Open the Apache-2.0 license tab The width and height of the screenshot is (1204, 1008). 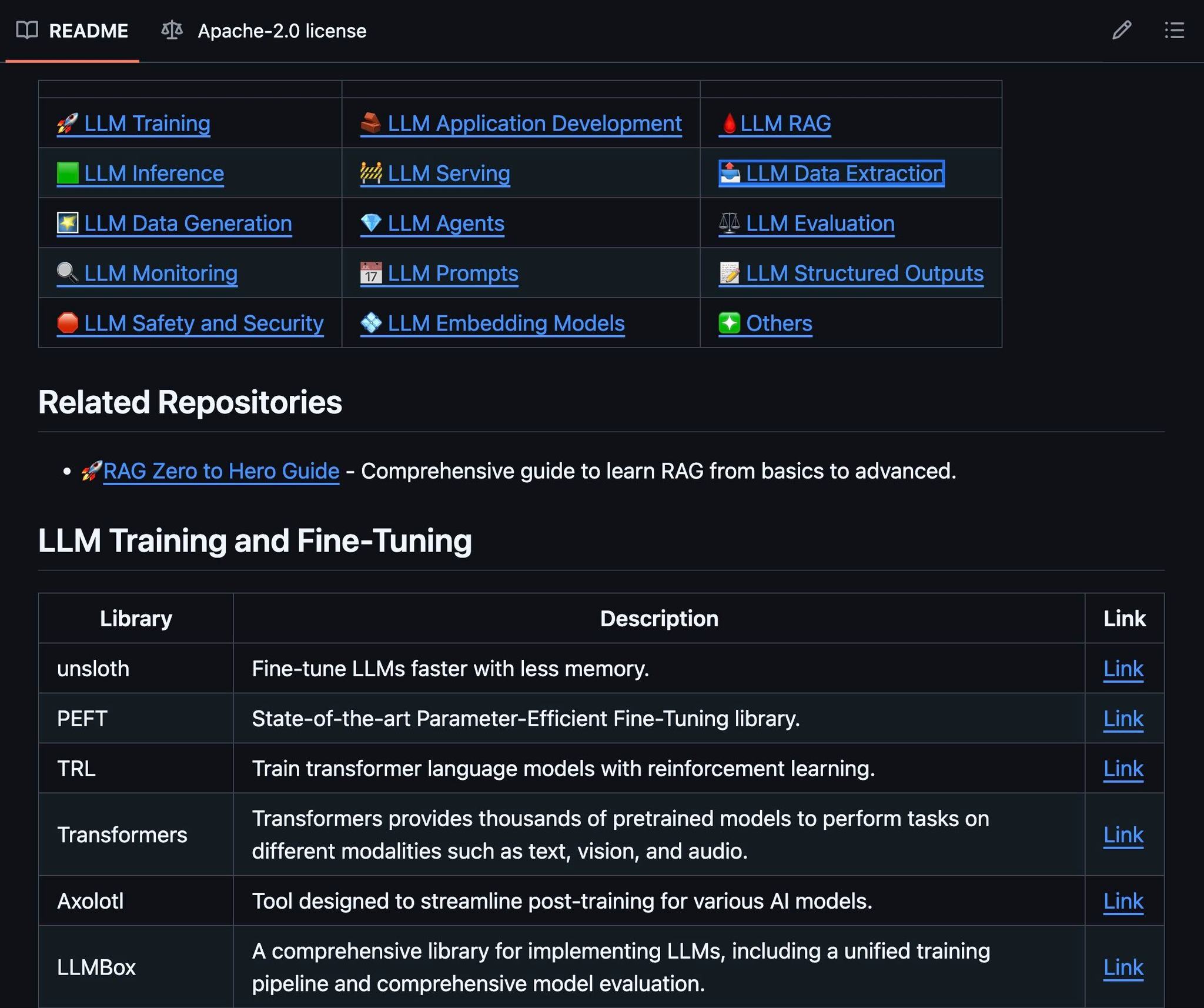pyautogui.click(x=264, y=31)
